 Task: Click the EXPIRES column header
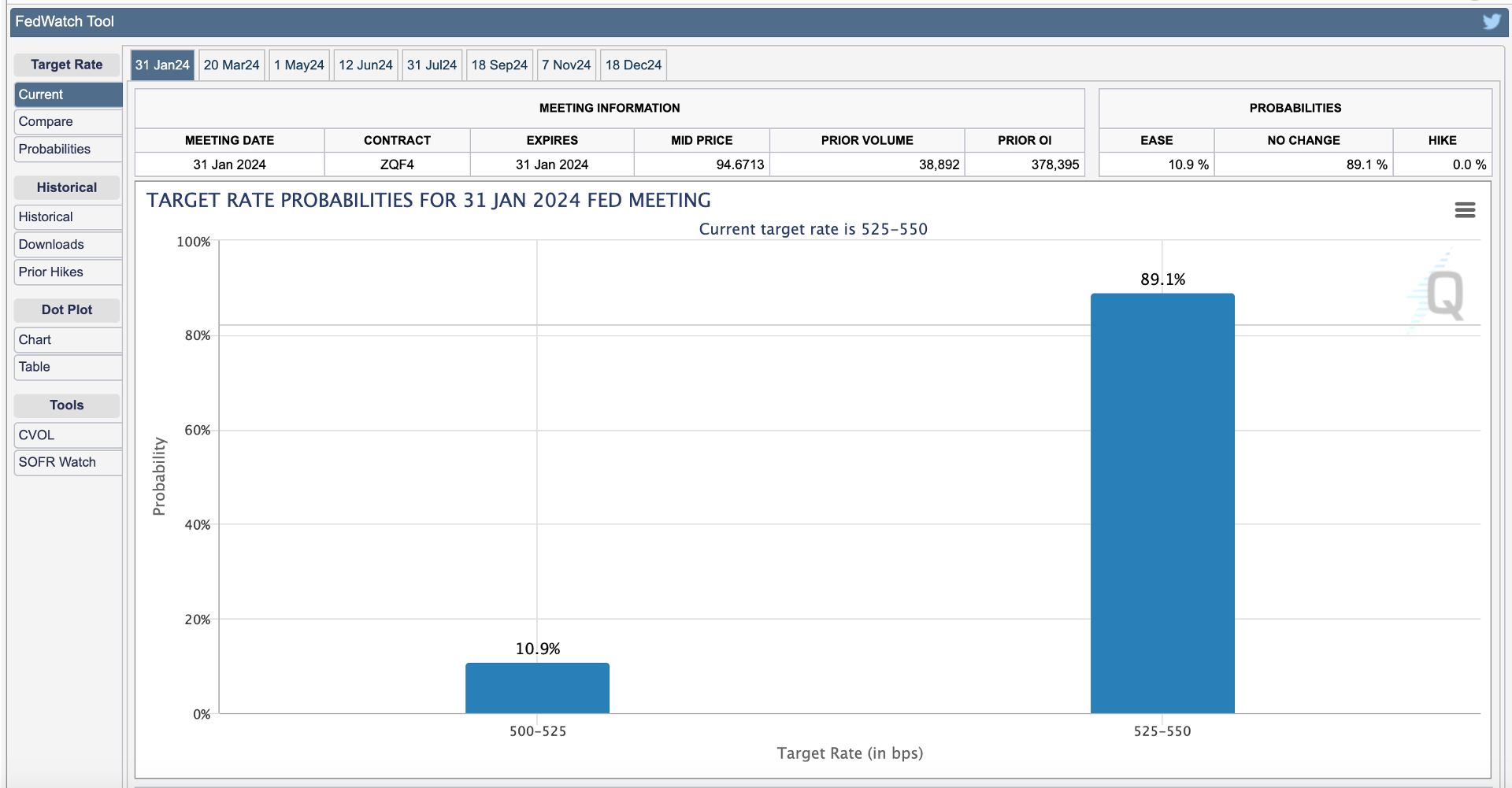[x=552, y=140]
